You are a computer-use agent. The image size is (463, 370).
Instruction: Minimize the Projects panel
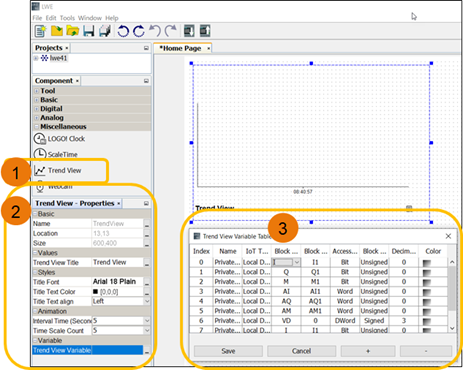pos(146,48)
